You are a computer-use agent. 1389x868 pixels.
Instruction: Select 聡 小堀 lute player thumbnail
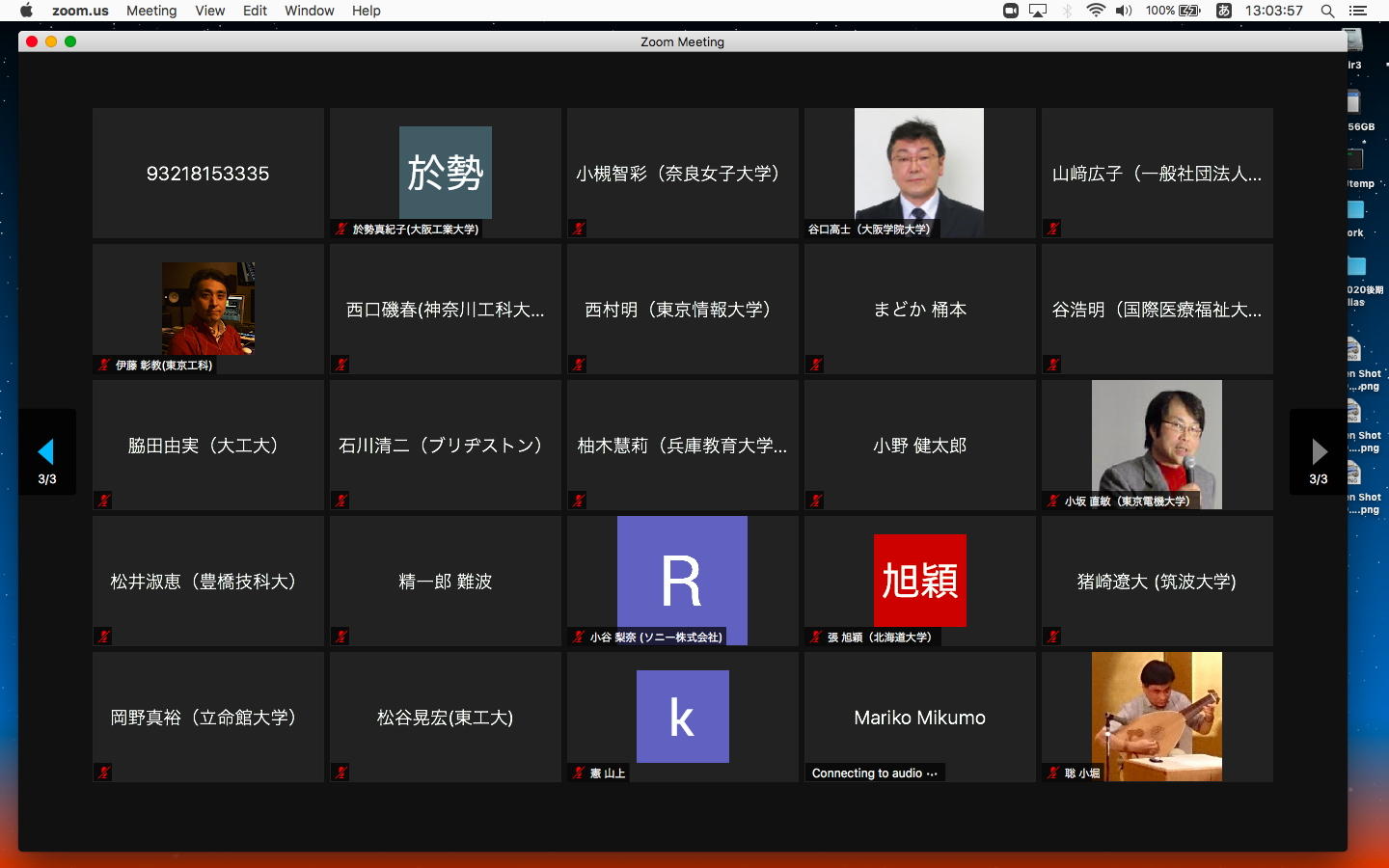pyautogui.click(x=1157, y=717)
